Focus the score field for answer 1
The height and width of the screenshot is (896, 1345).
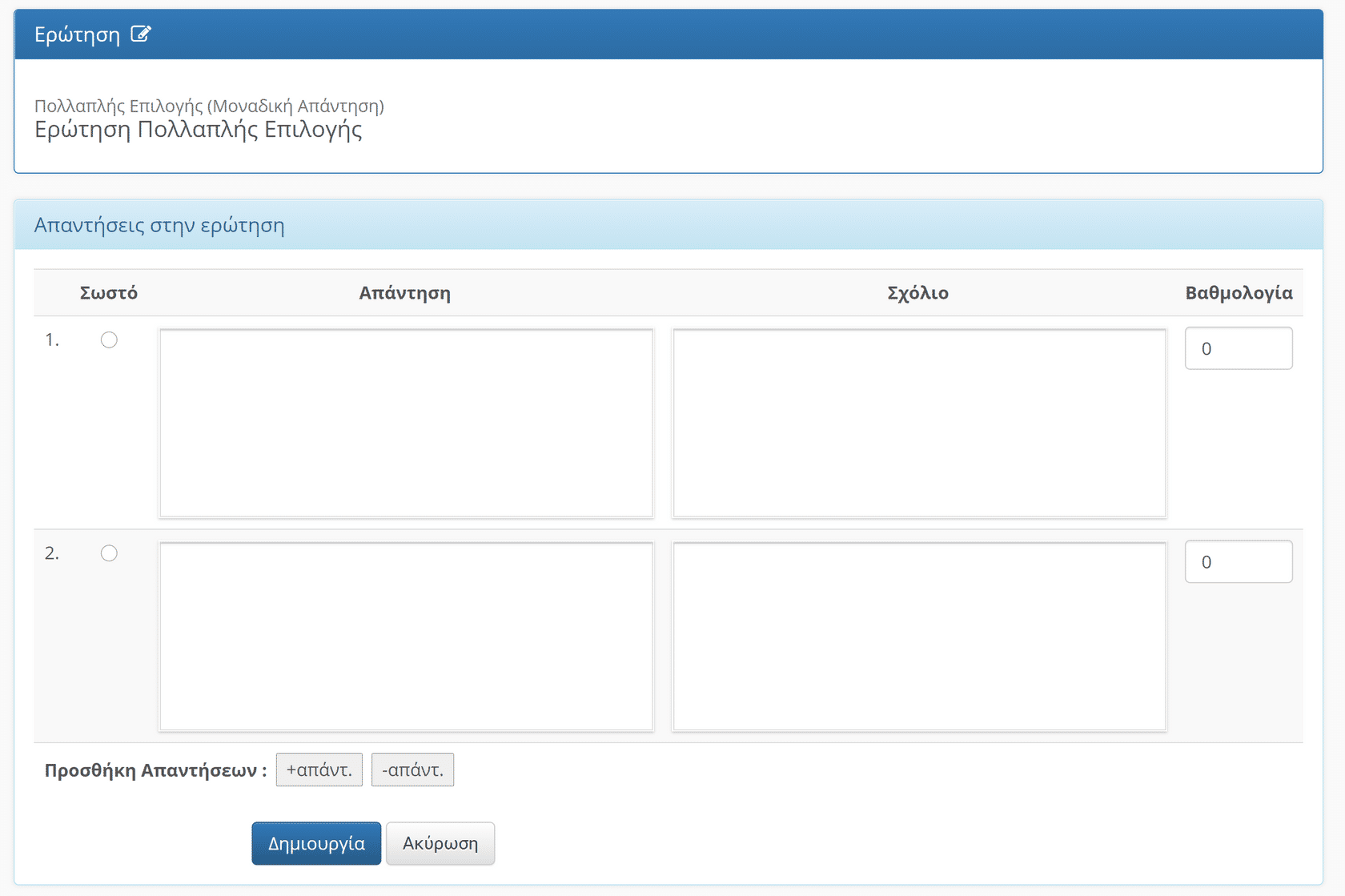[1238, 348]
